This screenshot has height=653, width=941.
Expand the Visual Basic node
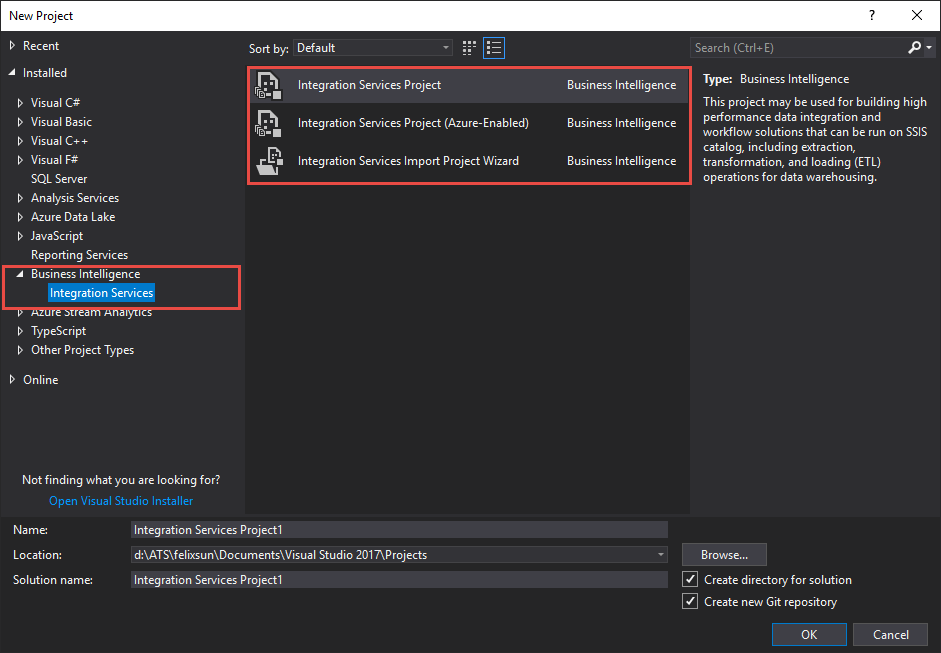tap(20, 122)
